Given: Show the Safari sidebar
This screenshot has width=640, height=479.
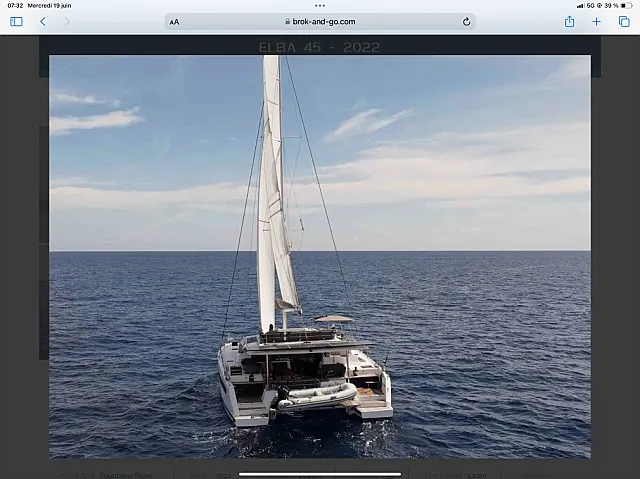Looking at the screenshot, I should (x=16, y=22).
